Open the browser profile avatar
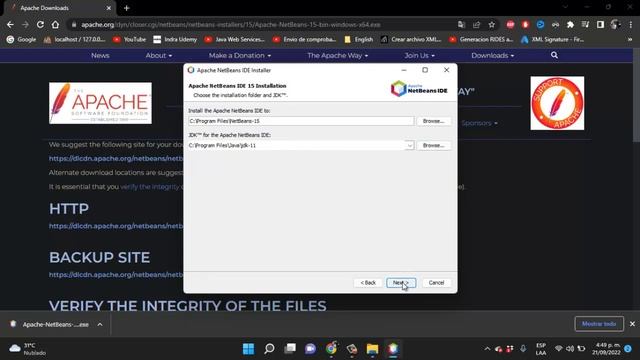640x360 pixels. [616, 24]
